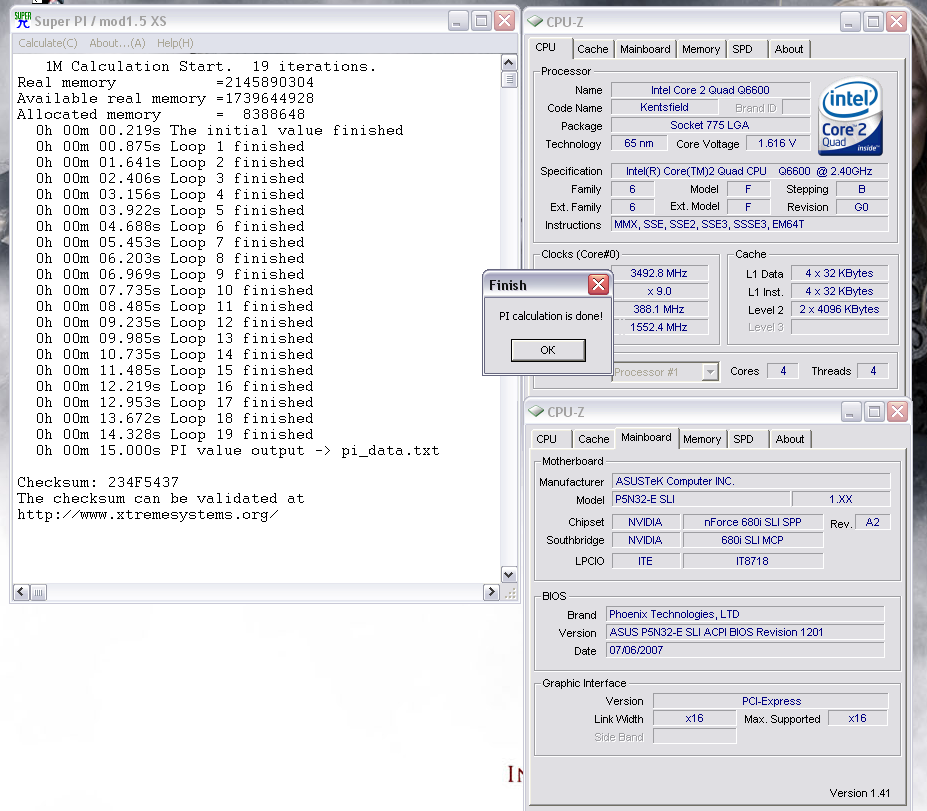
Task: Click the P5N32-E SLI model field
Action: 701,499
